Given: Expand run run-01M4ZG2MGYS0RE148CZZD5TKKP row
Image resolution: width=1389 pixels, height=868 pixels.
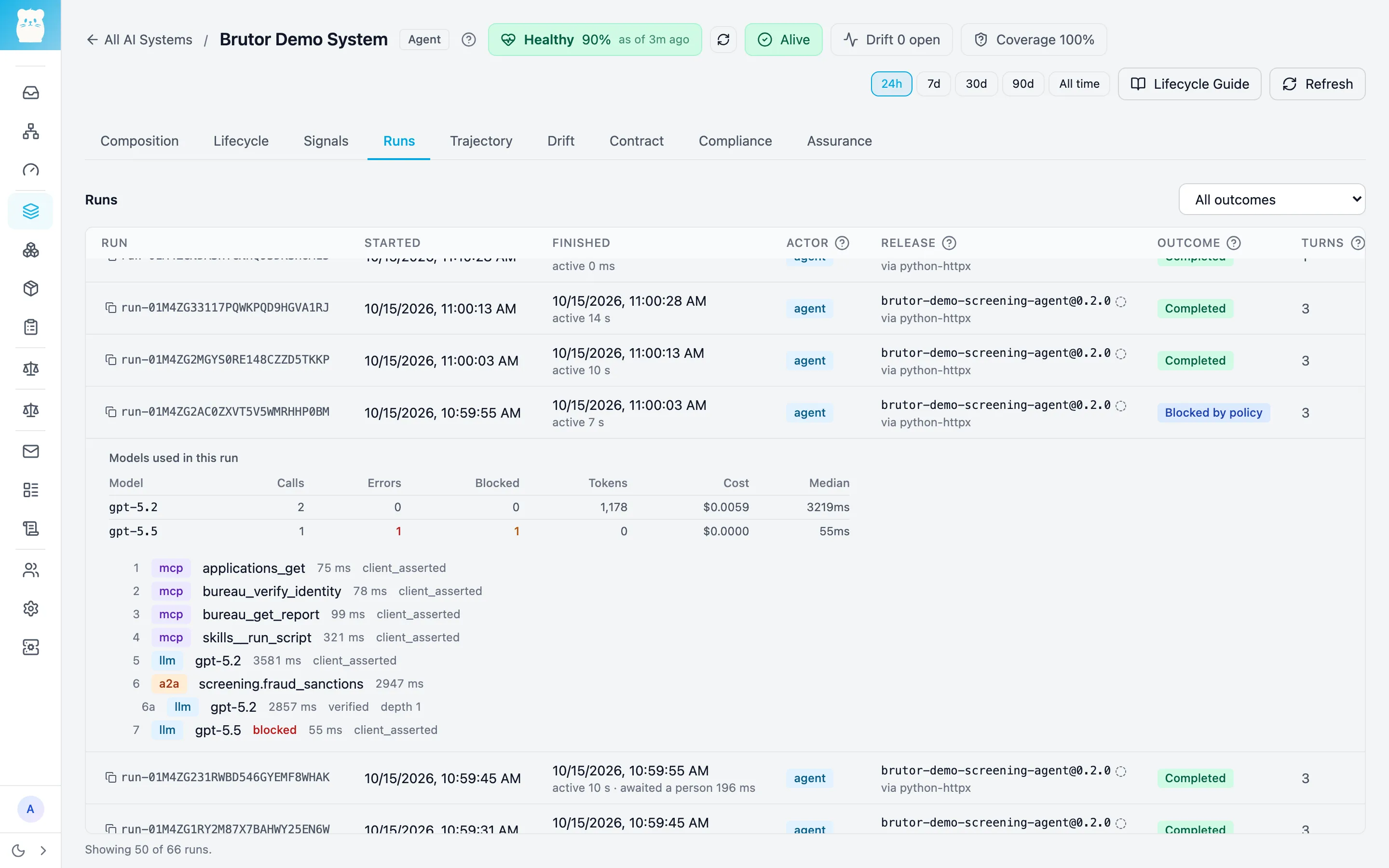Looking at the screenshot, I should tap(725, 361).
